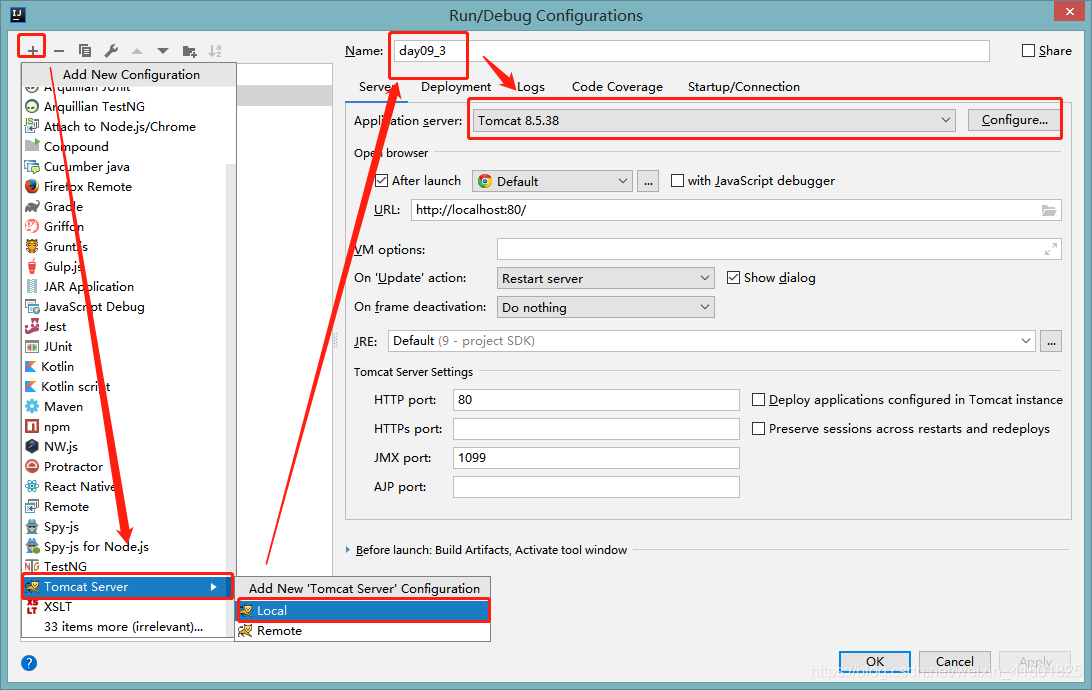This screenshot has width=1092, height=690.
Task: Enable Preserve sessions across restarts checkbox
Action: [758, 429]
